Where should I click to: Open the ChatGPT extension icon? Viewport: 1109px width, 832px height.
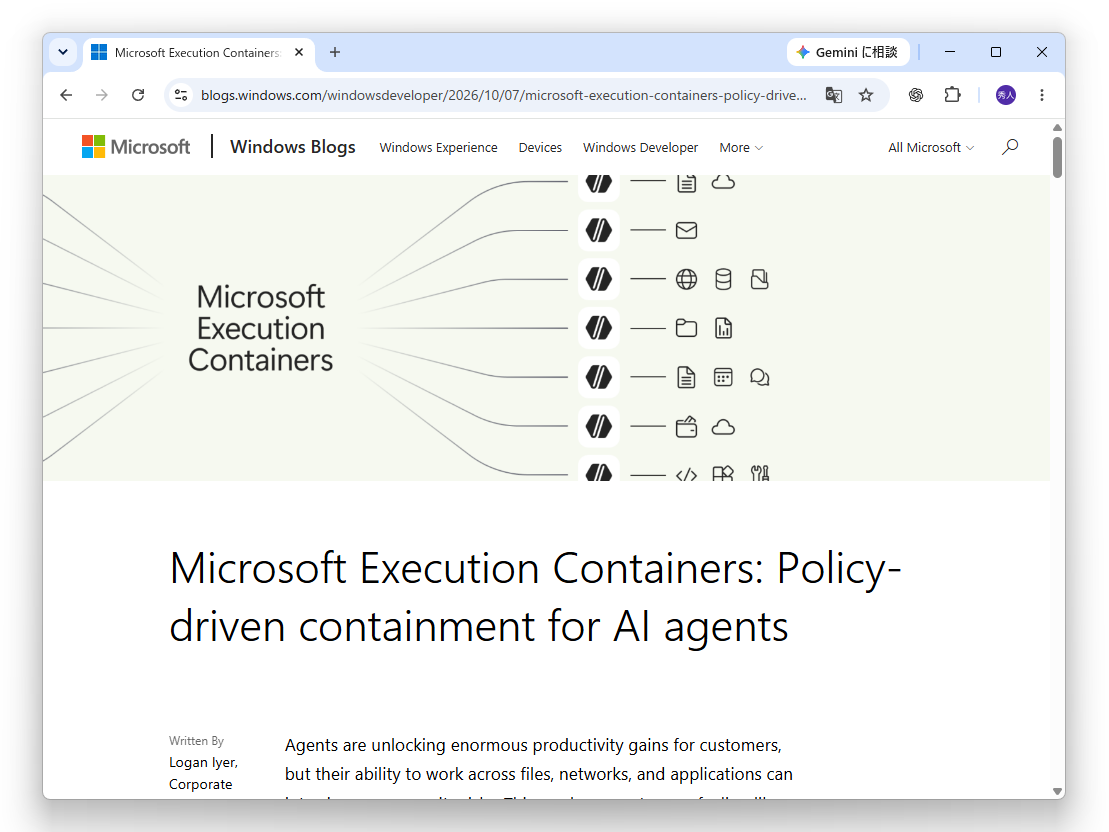pos(916,95)
